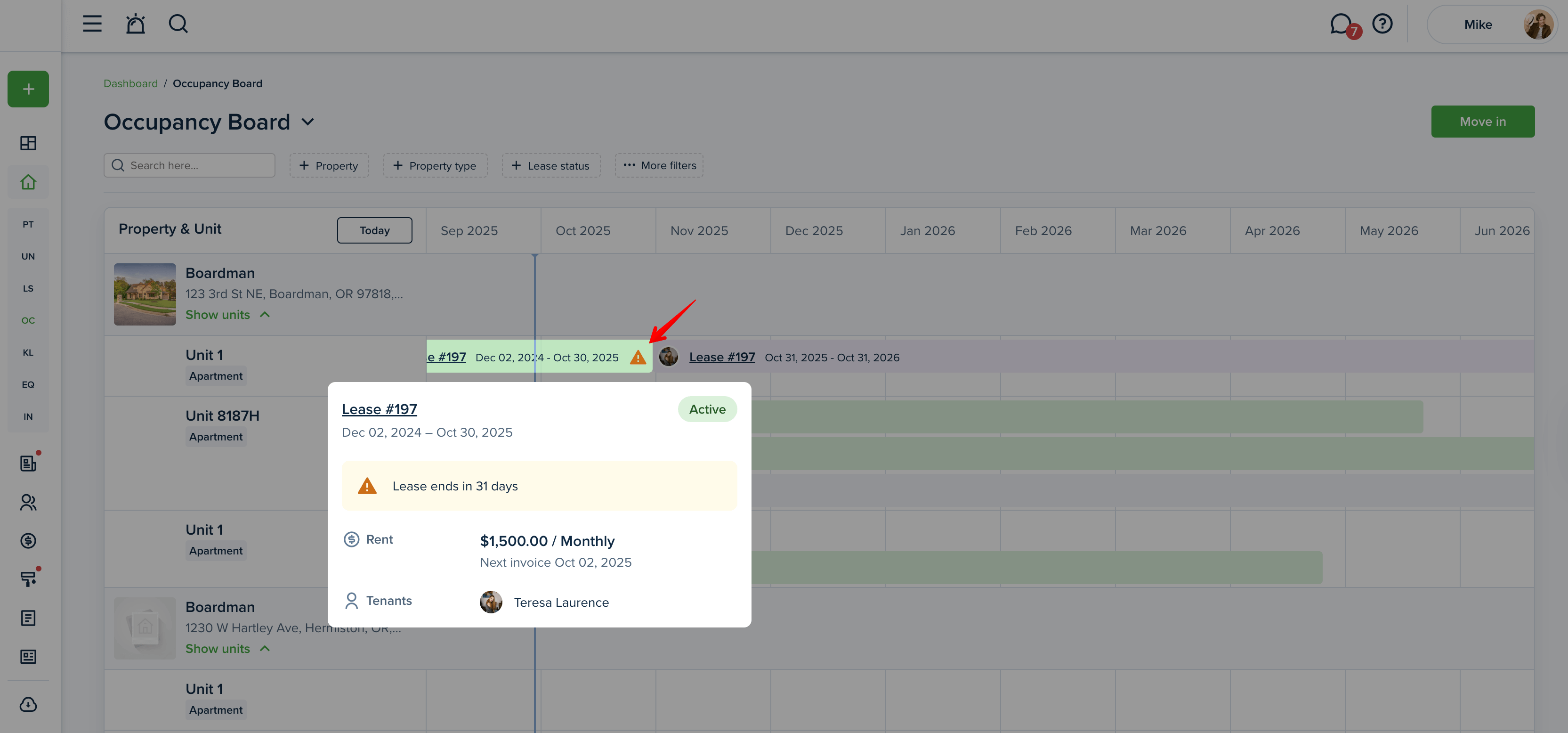Click the alarm notifications bell icon
This screenshot has width=1568, height=733.
coord(135,24)
